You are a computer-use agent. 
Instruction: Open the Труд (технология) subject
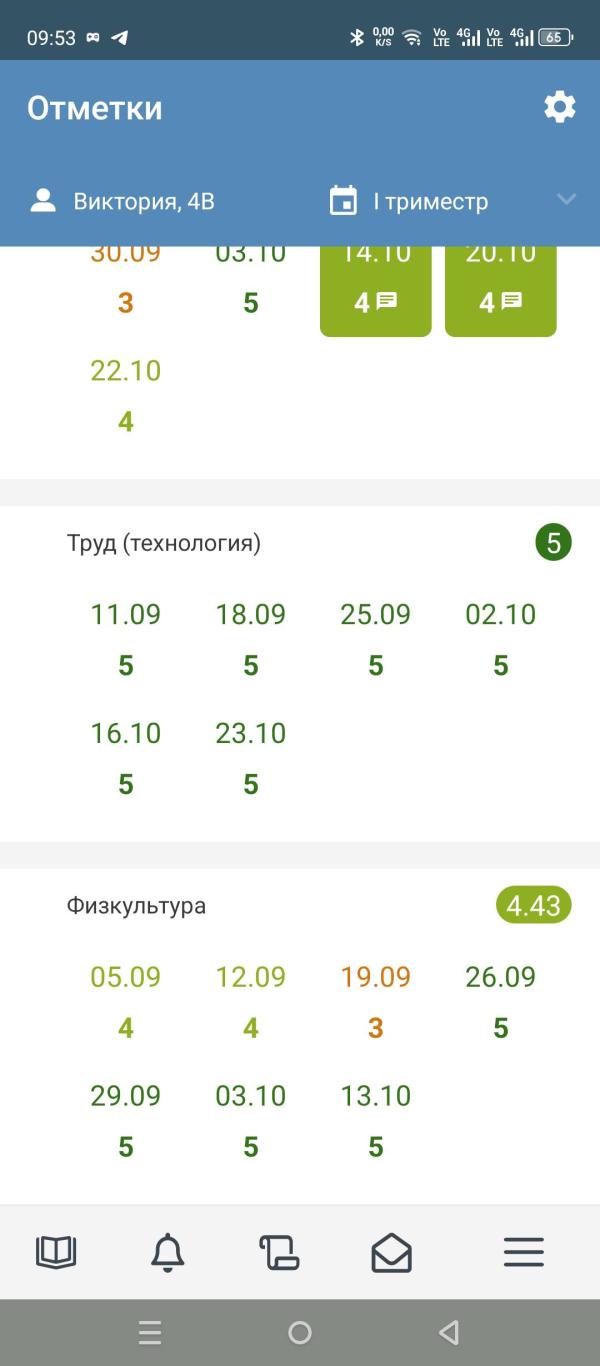coord(164,543)
